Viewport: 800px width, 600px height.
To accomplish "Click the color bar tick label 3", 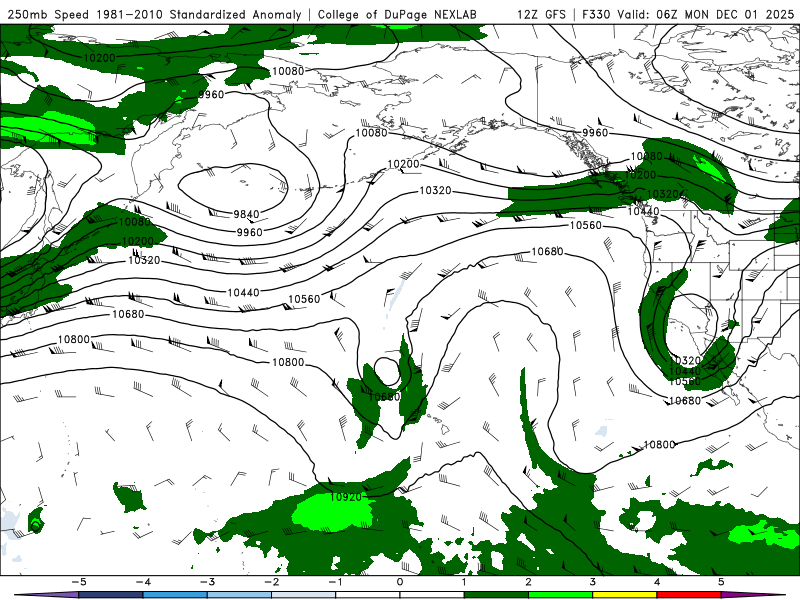I will click(593, 582).
